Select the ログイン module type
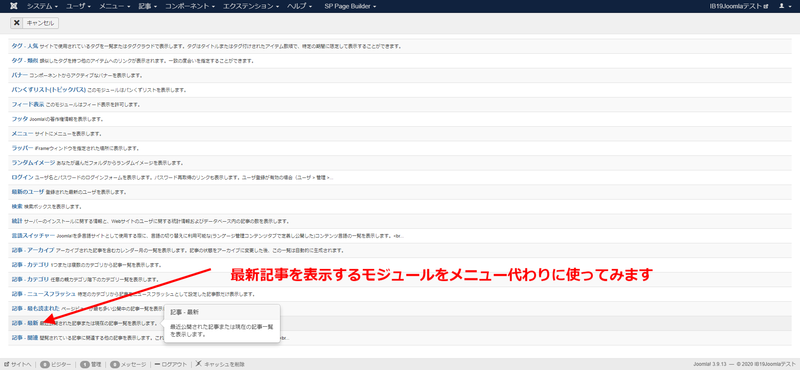Screen dimensions: 800x370 (x=22, y=177)
